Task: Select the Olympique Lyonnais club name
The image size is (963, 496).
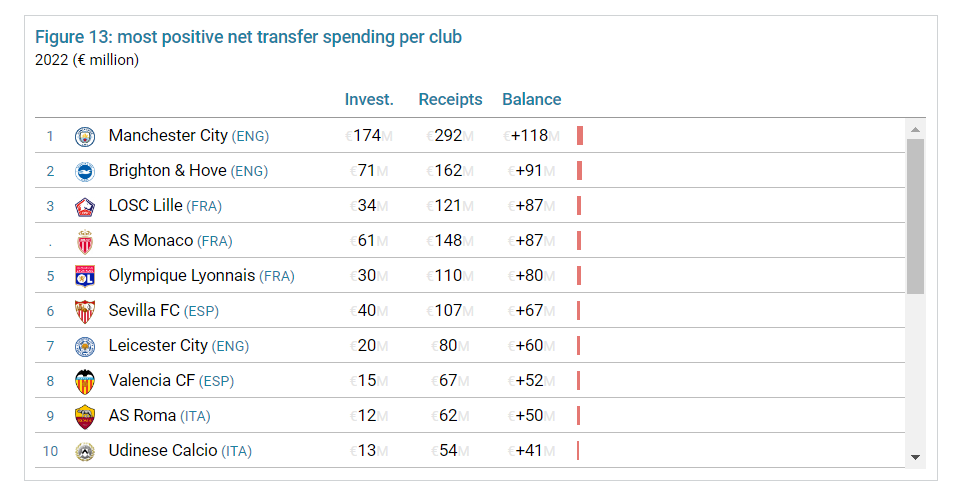Action: [181, 275]
